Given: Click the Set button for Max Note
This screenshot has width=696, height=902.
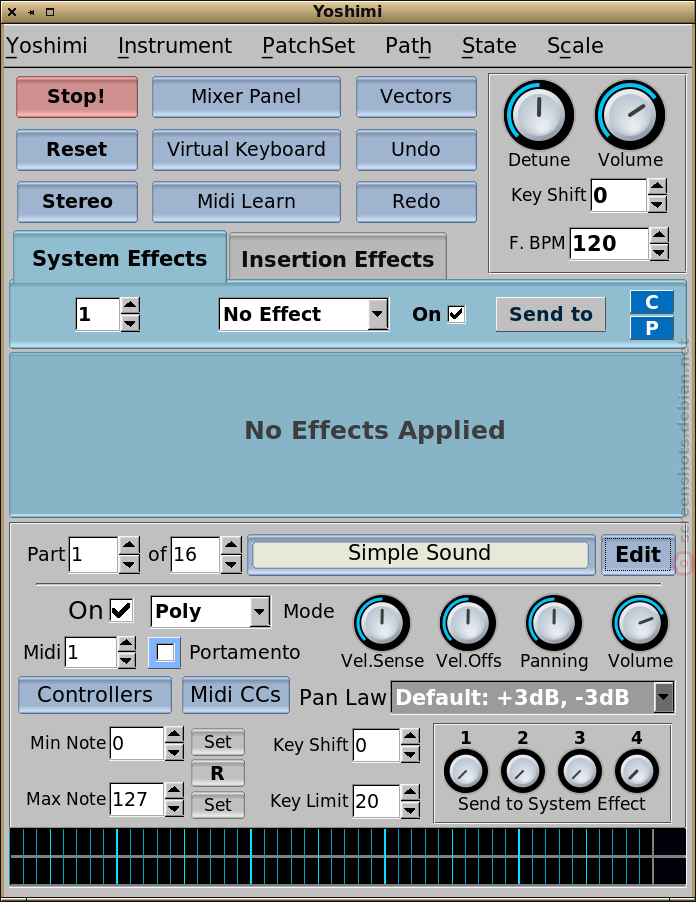Looking at the screenshot, I should point(217,805).
